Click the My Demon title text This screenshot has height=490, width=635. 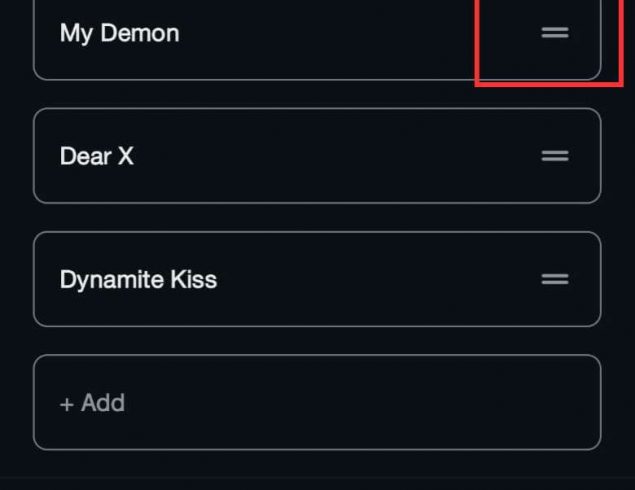click(119, 33)
